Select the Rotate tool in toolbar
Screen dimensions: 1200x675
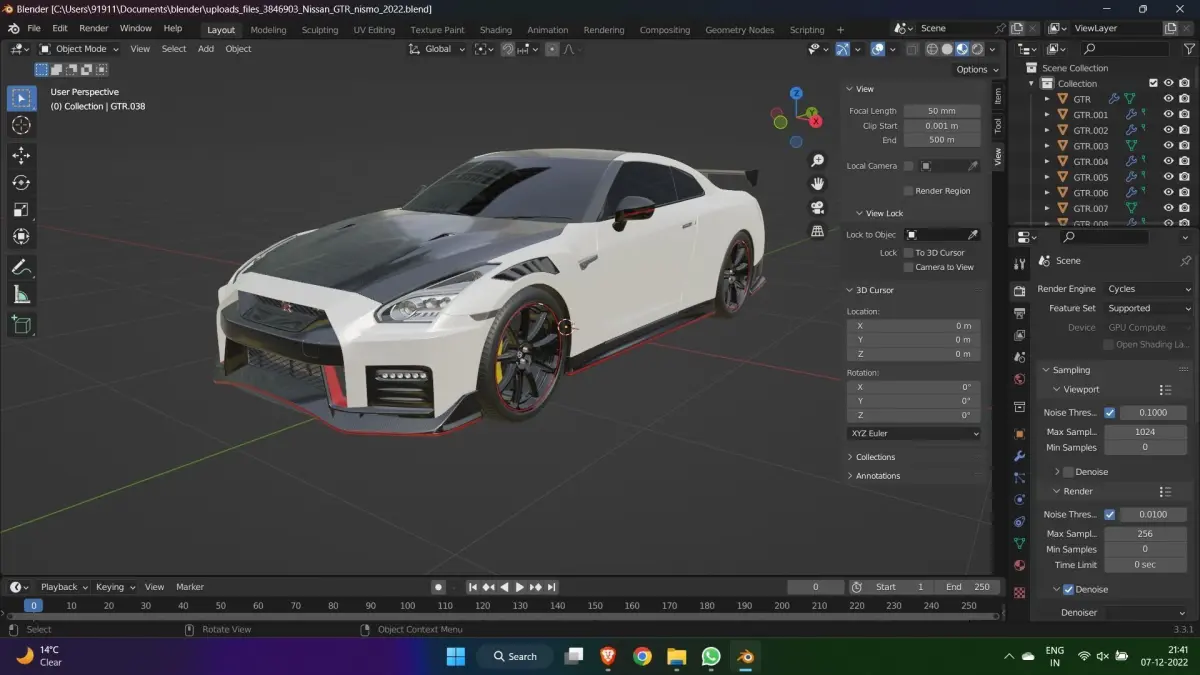tap(22, 182)
